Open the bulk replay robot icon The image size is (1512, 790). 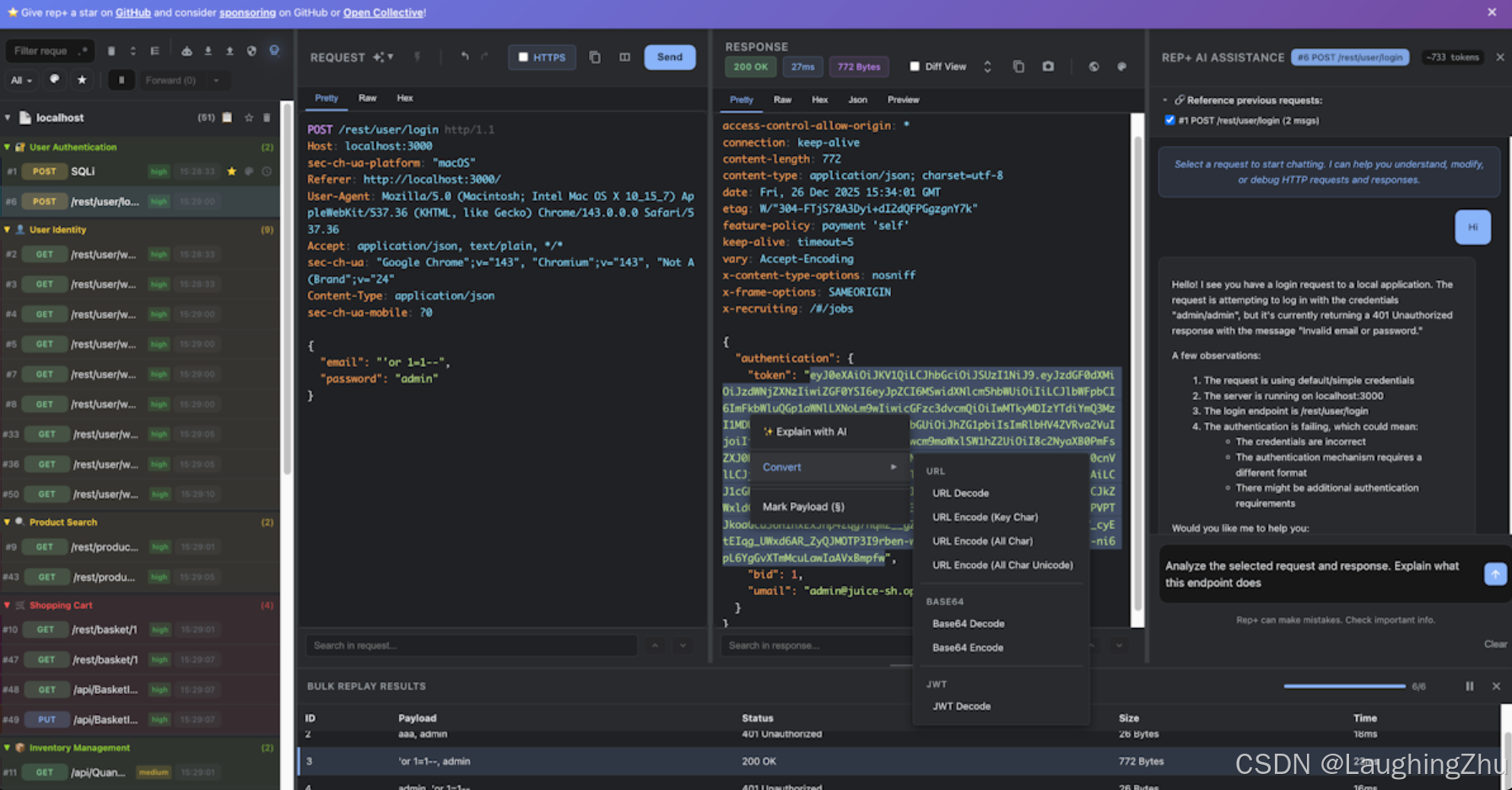click(186, 51)
